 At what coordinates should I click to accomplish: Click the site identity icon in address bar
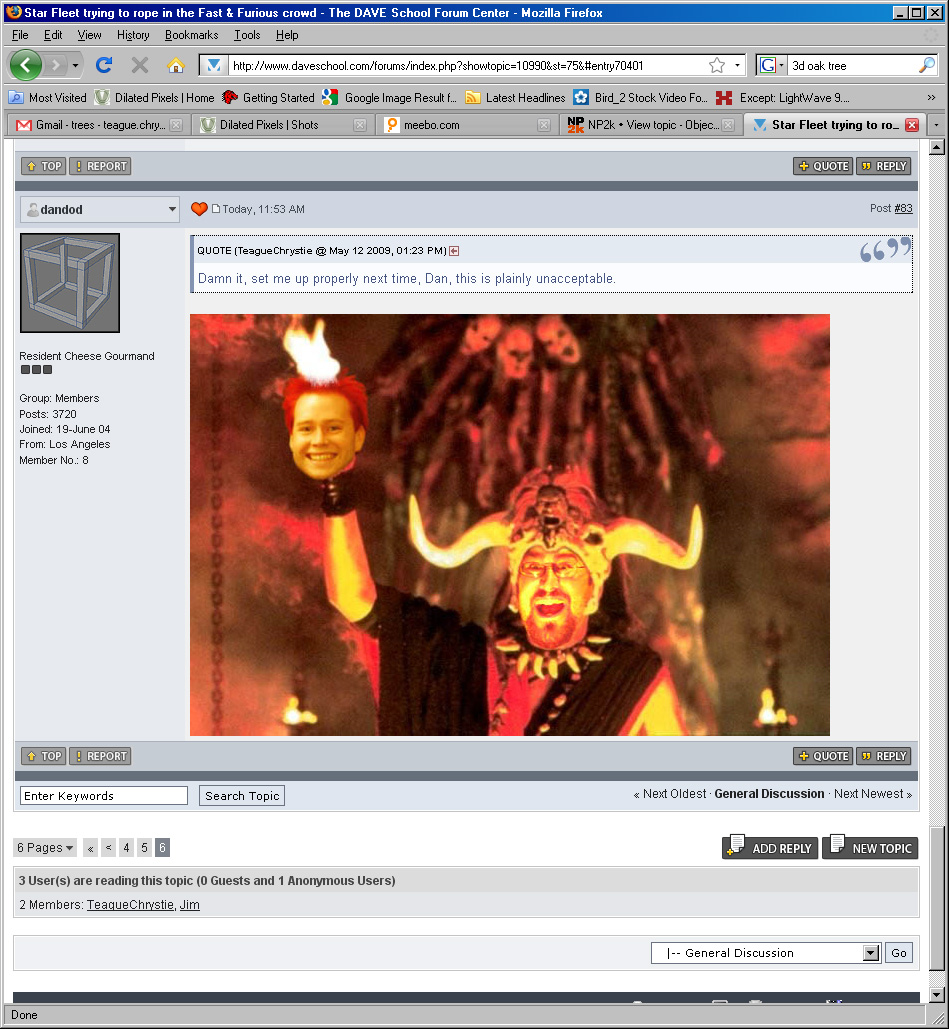(213, 65)
